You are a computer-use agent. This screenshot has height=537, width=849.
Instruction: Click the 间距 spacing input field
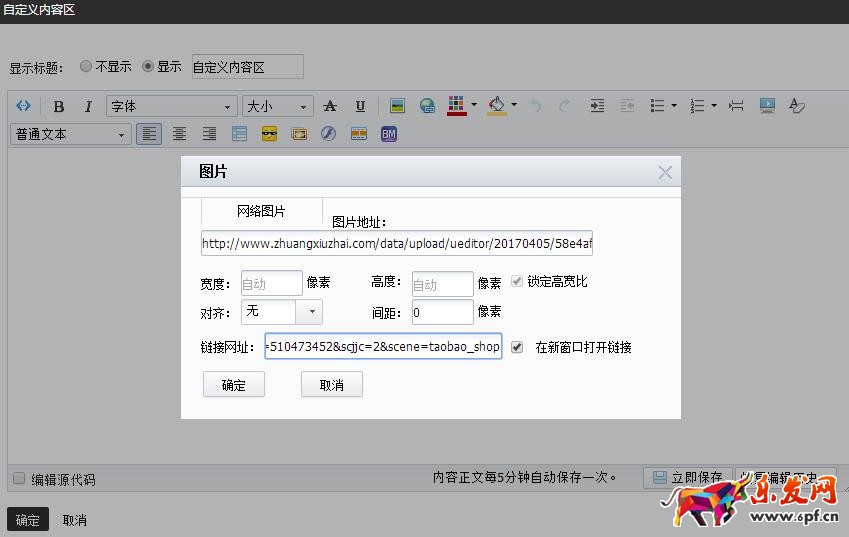[442, 312]
